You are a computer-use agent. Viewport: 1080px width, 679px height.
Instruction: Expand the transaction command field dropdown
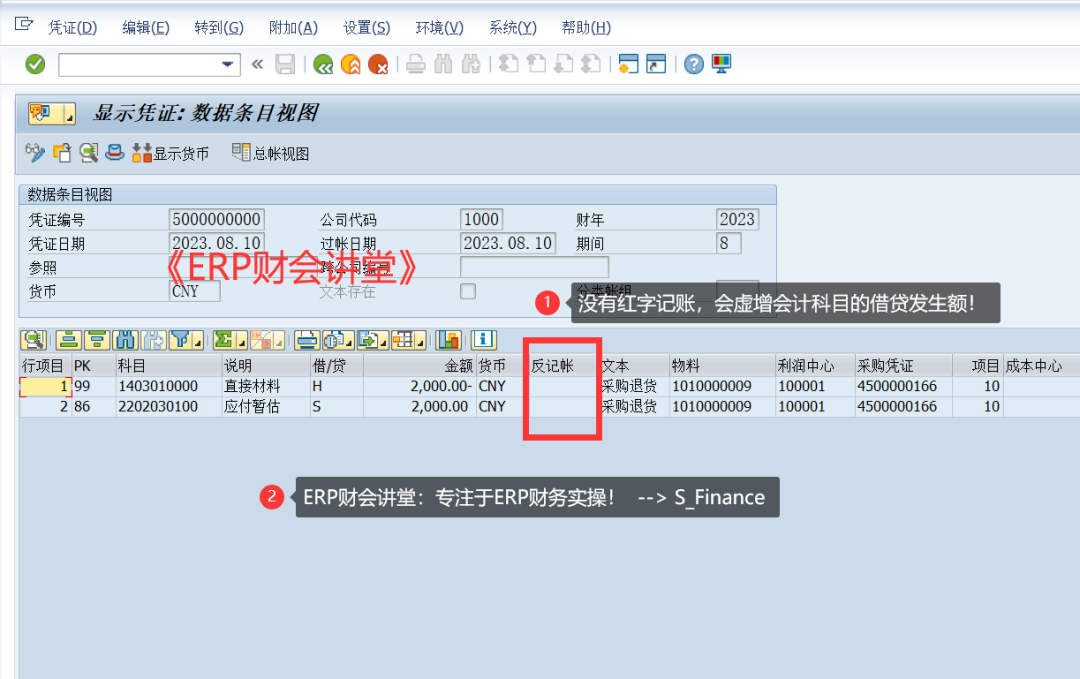click(228, 65)
